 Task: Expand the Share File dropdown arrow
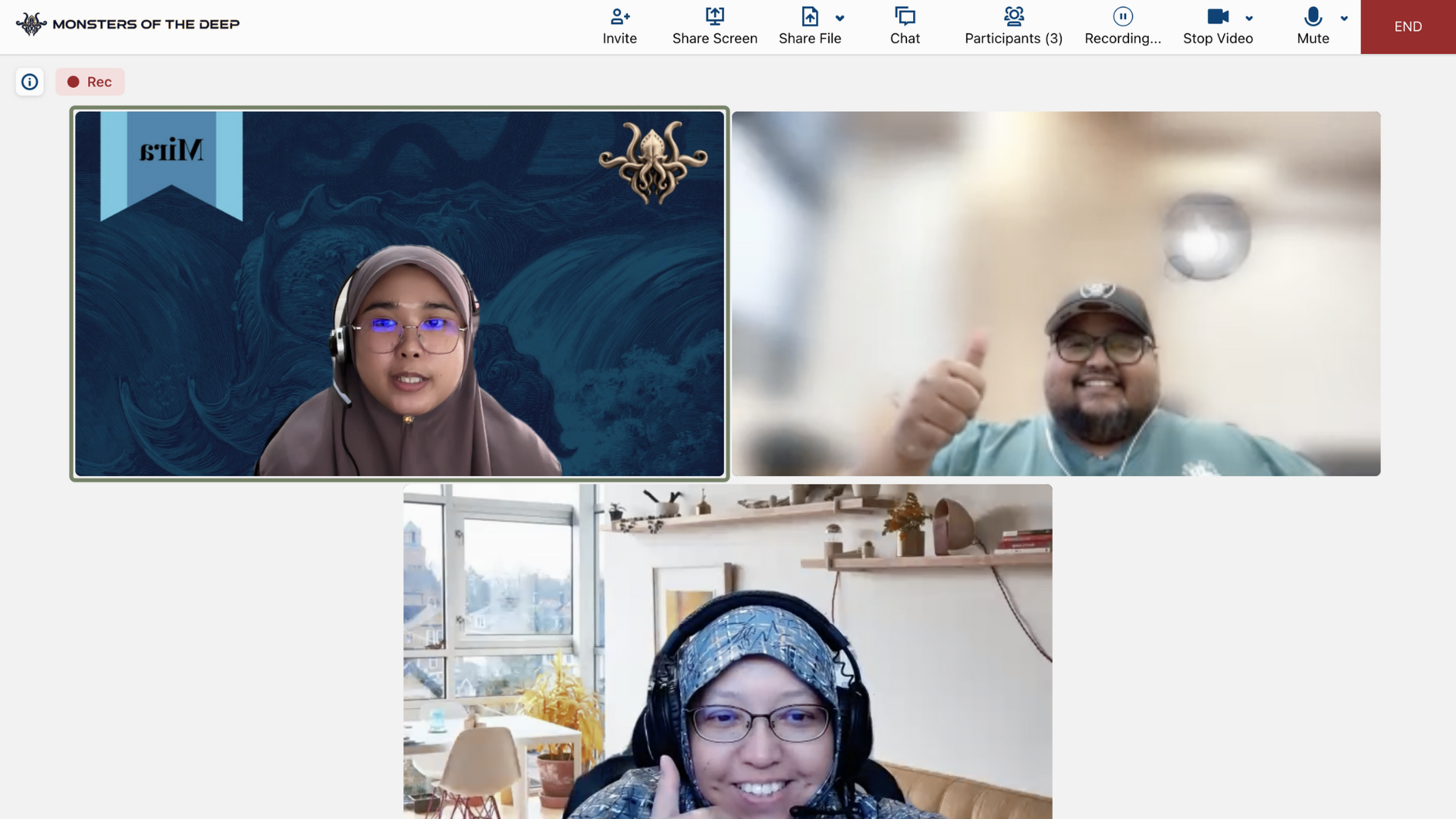tap(839, 18)
